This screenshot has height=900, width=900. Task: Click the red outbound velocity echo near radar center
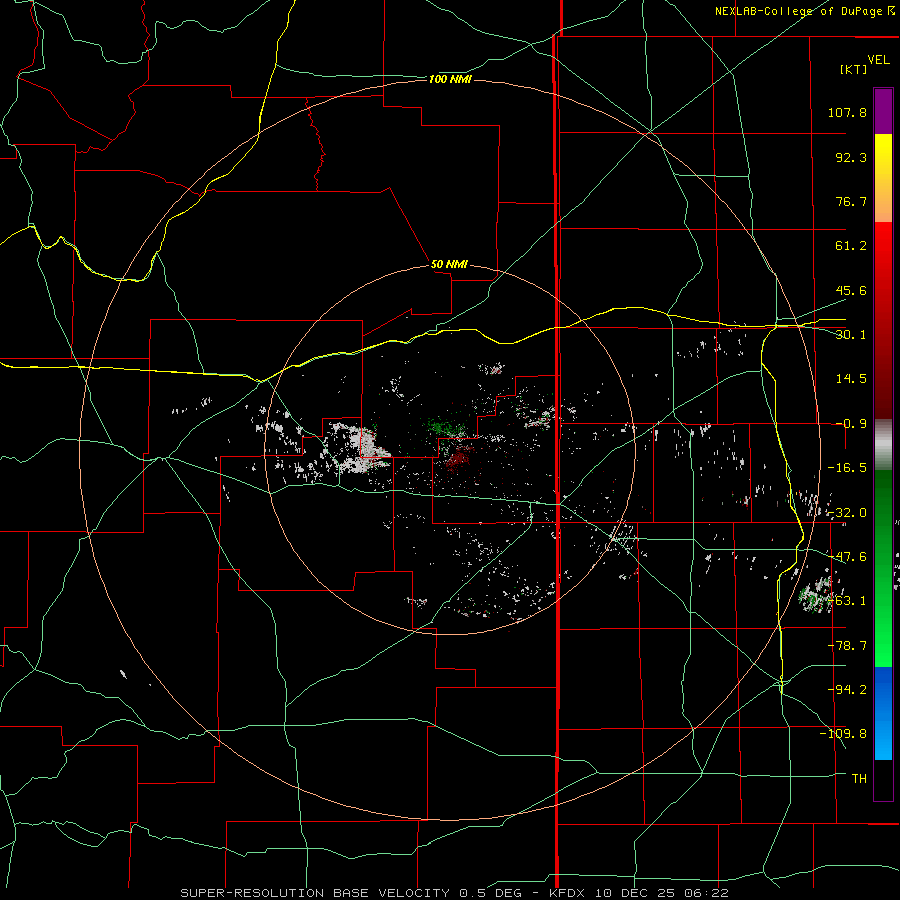pos(459,457)
